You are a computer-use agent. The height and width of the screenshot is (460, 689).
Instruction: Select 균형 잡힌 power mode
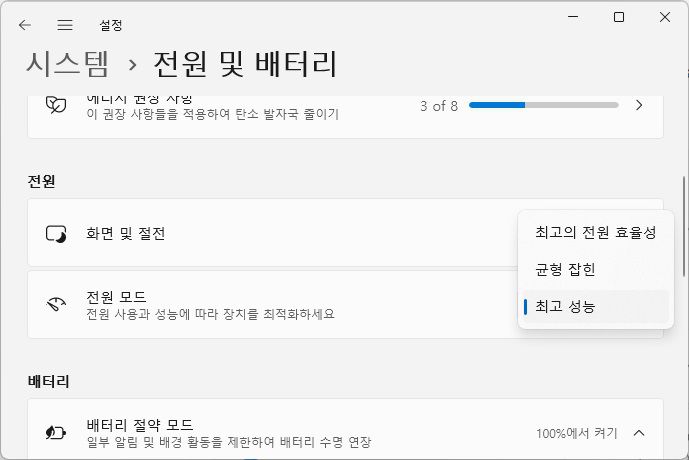pyautogui.click(x=595, y=269)
